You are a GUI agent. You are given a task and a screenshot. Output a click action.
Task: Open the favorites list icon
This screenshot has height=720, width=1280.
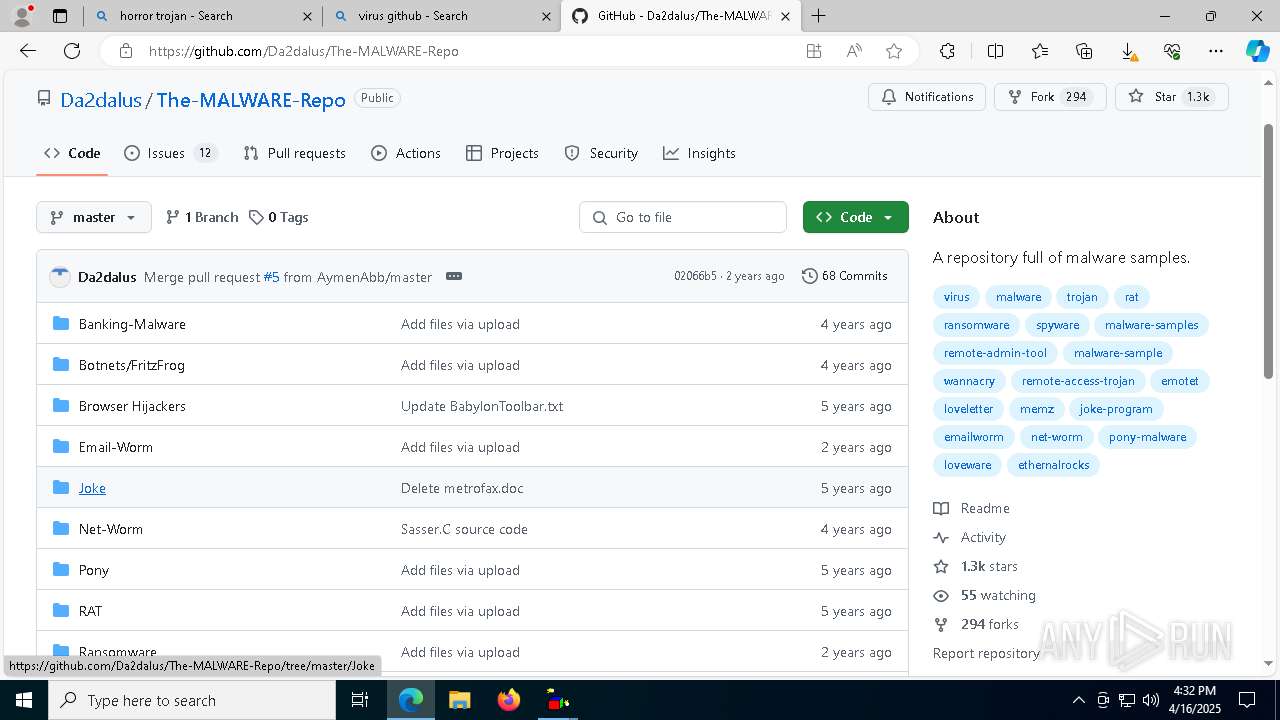(x=1040, y=51)
